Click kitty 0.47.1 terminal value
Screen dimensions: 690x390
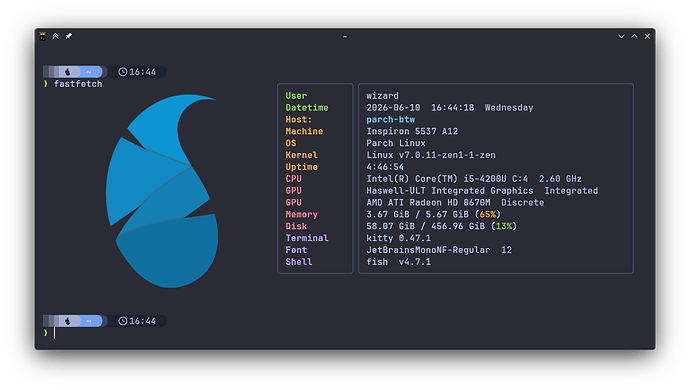tap(399, 238)
